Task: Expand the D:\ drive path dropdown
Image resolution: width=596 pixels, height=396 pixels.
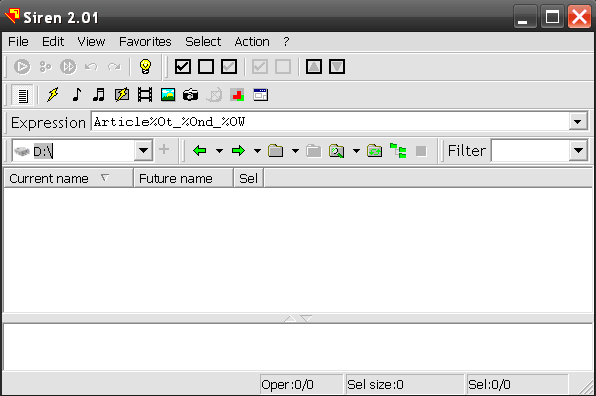Action: [x=143, y=150]
